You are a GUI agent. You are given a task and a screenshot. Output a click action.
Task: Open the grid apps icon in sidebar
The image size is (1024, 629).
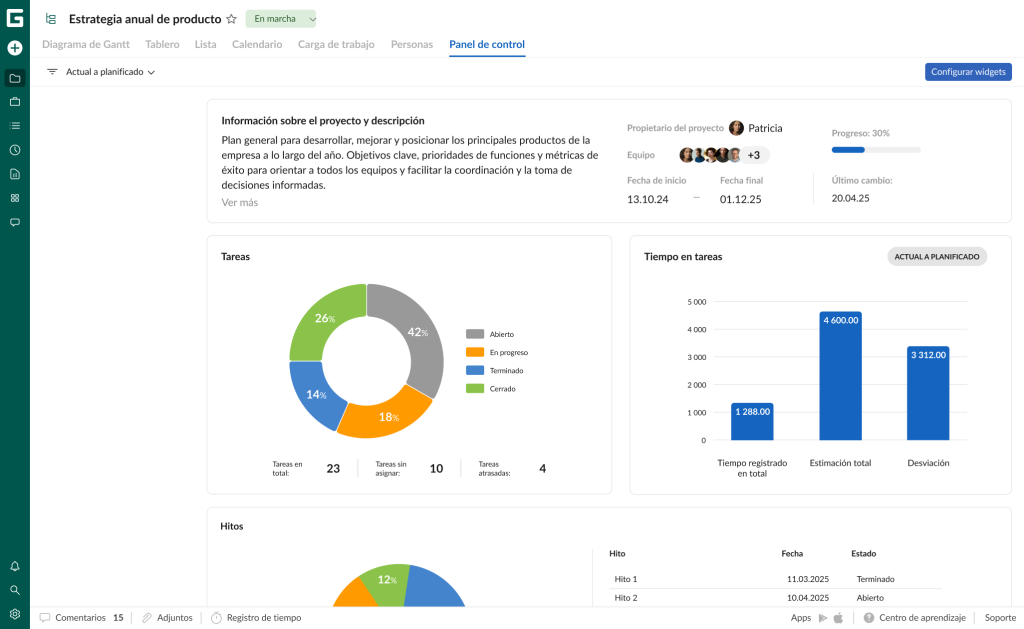pyautogui.click(x=14, y=198)
